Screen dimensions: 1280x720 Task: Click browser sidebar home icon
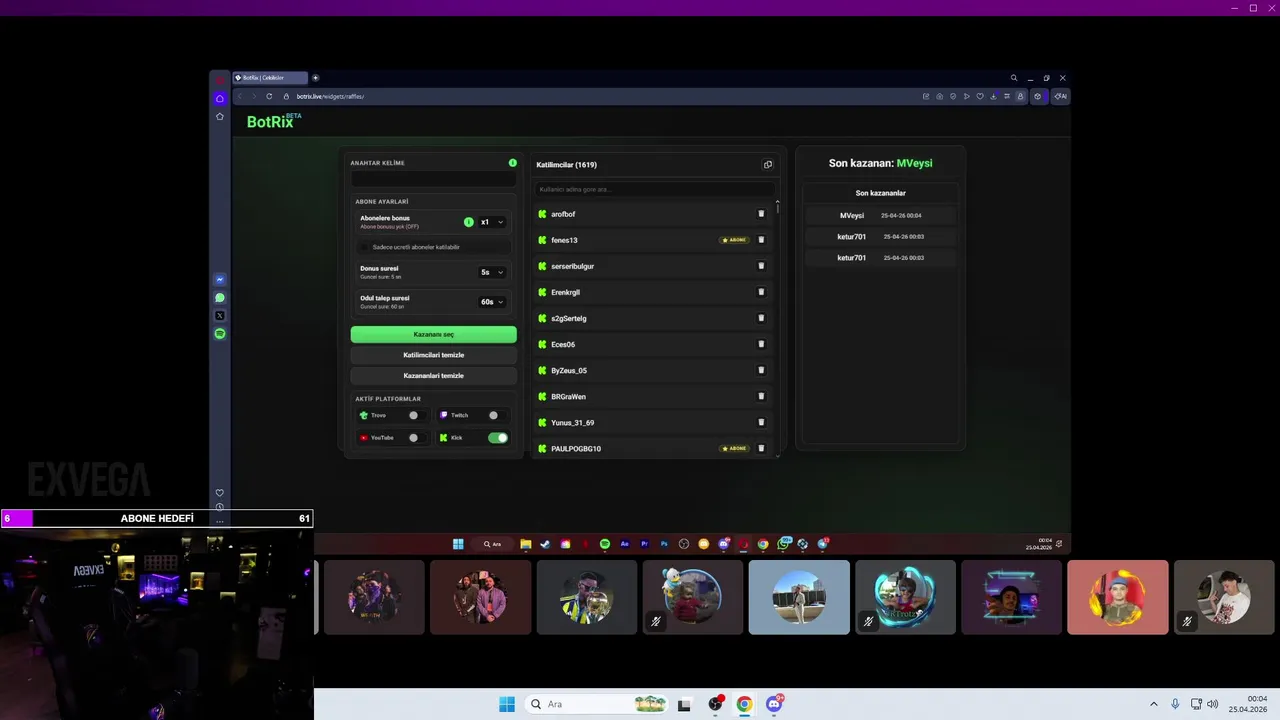pyautogui.click(x=220, y=98)
